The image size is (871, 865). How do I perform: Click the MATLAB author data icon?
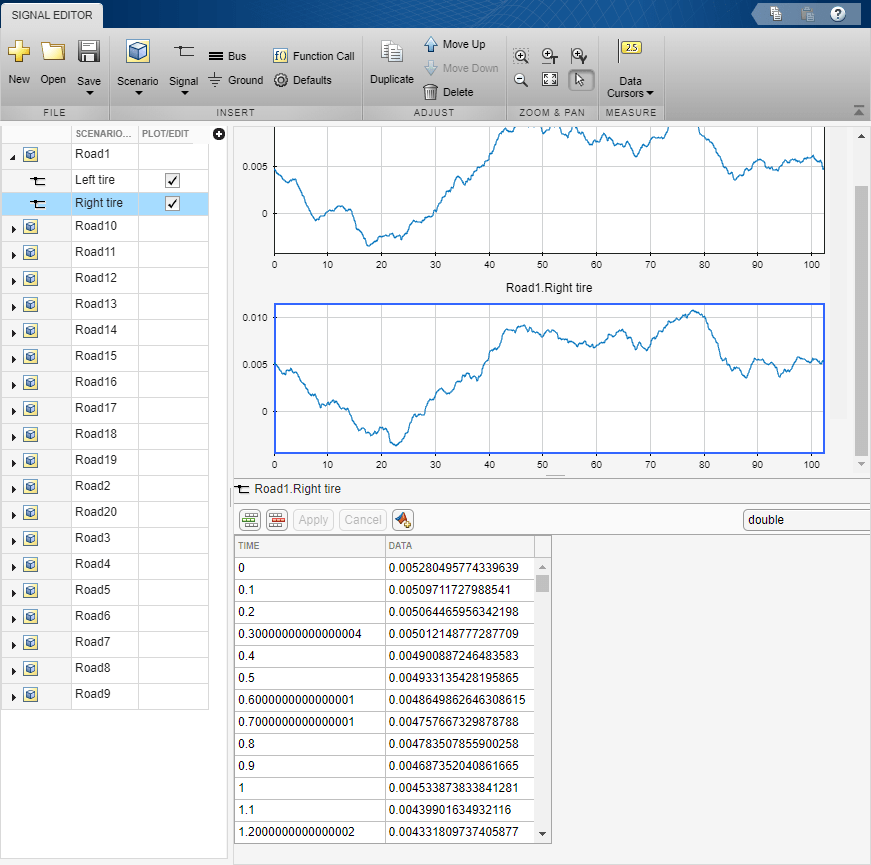click(402, 519)
